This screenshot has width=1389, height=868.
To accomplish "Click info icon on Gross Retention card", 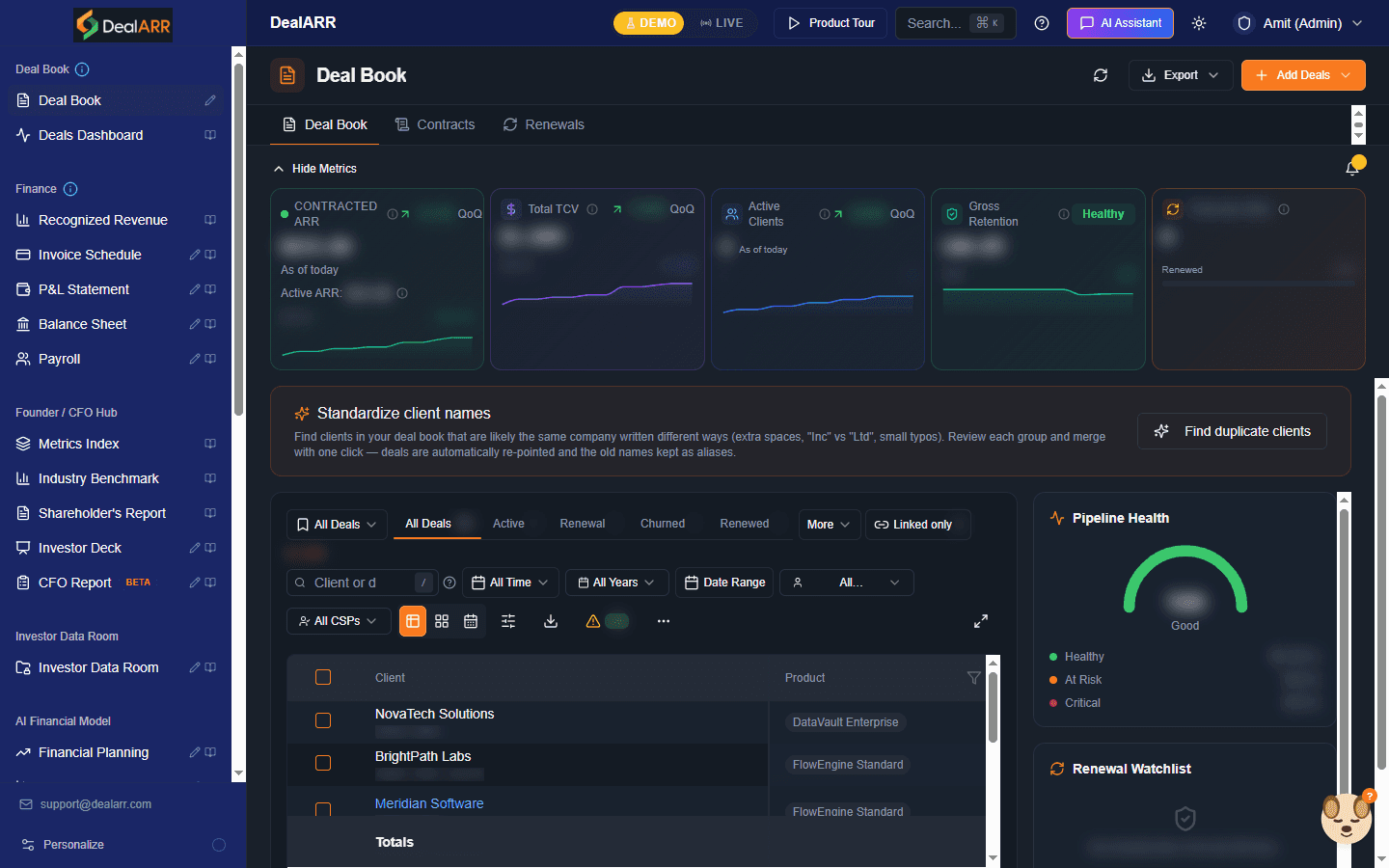I will point(1064,214).
